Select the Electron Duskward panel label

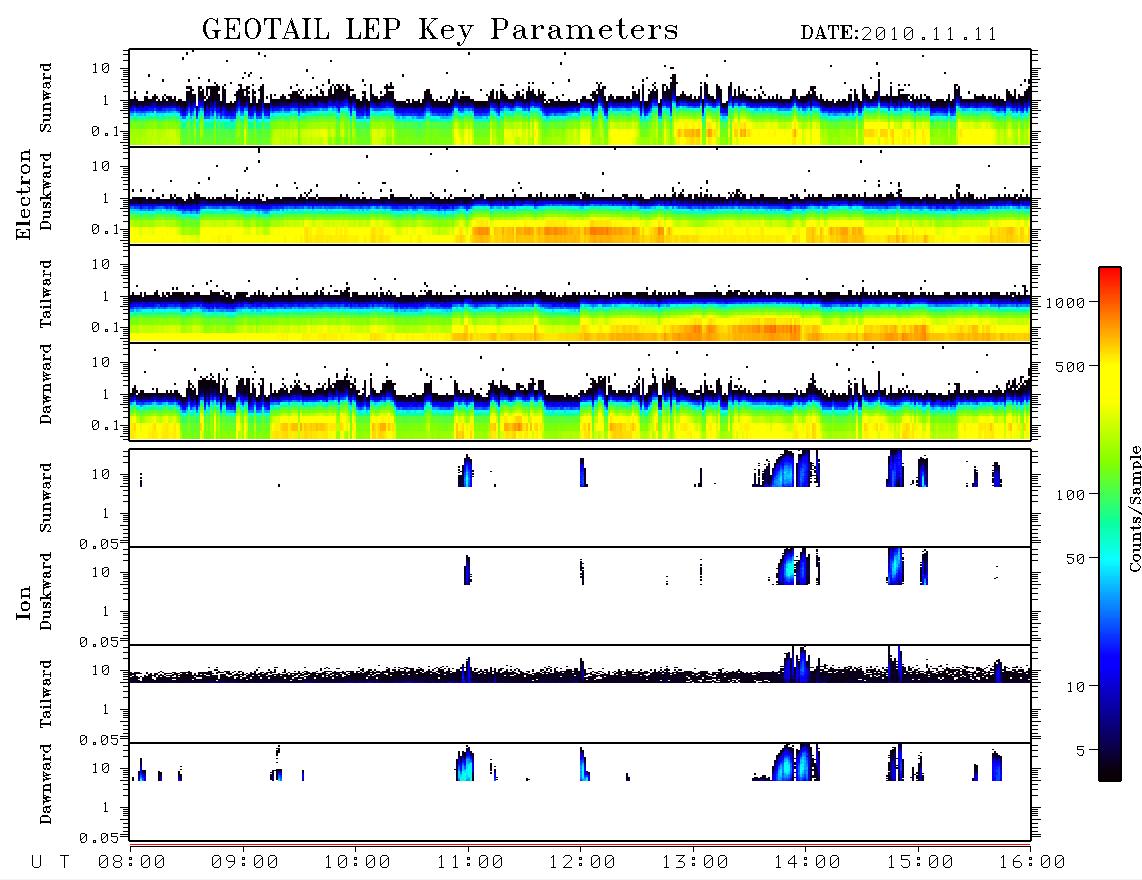pyautogui.click(x=46, y=191)
